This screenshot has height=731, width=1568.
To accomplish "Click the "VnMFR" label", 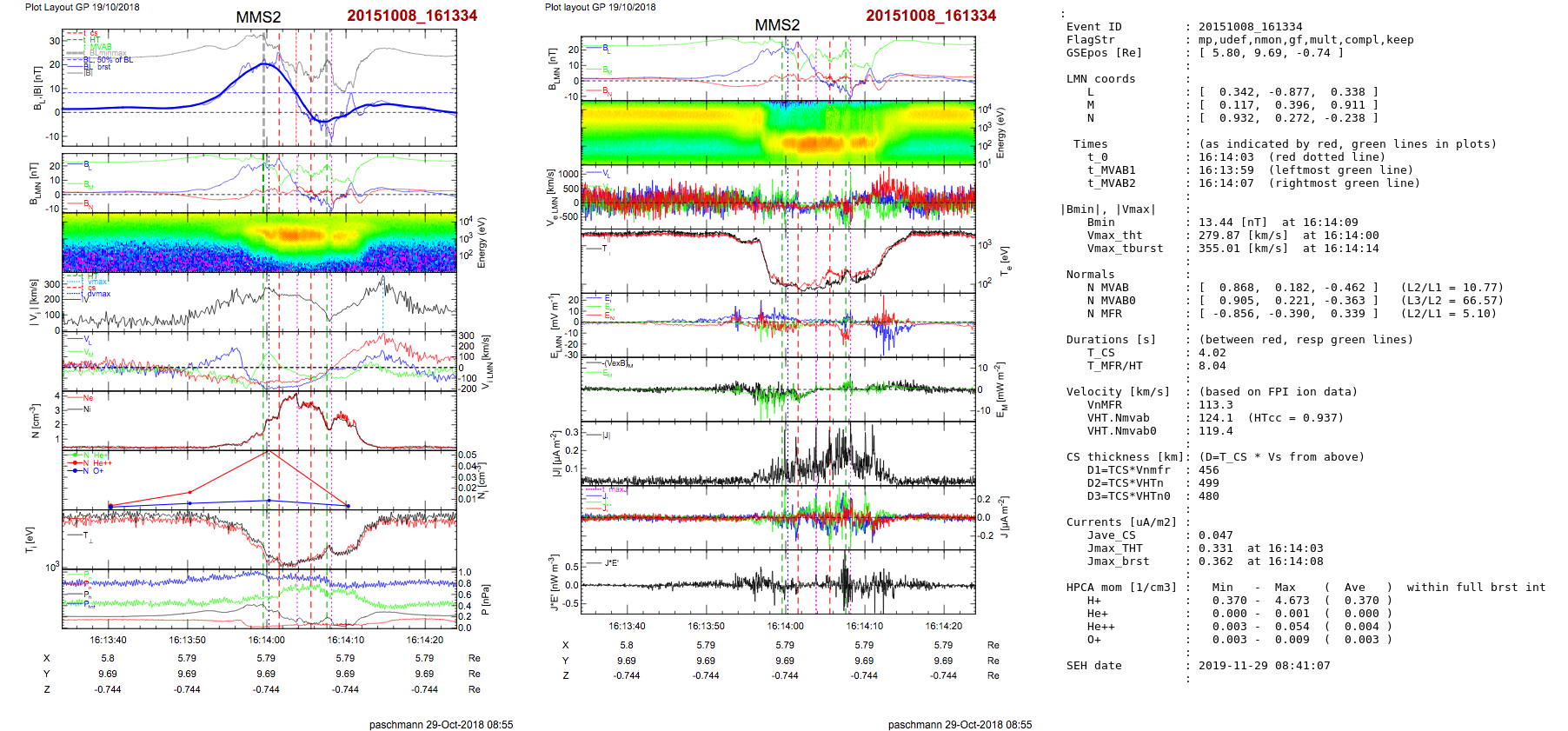I will (1105, 405).
